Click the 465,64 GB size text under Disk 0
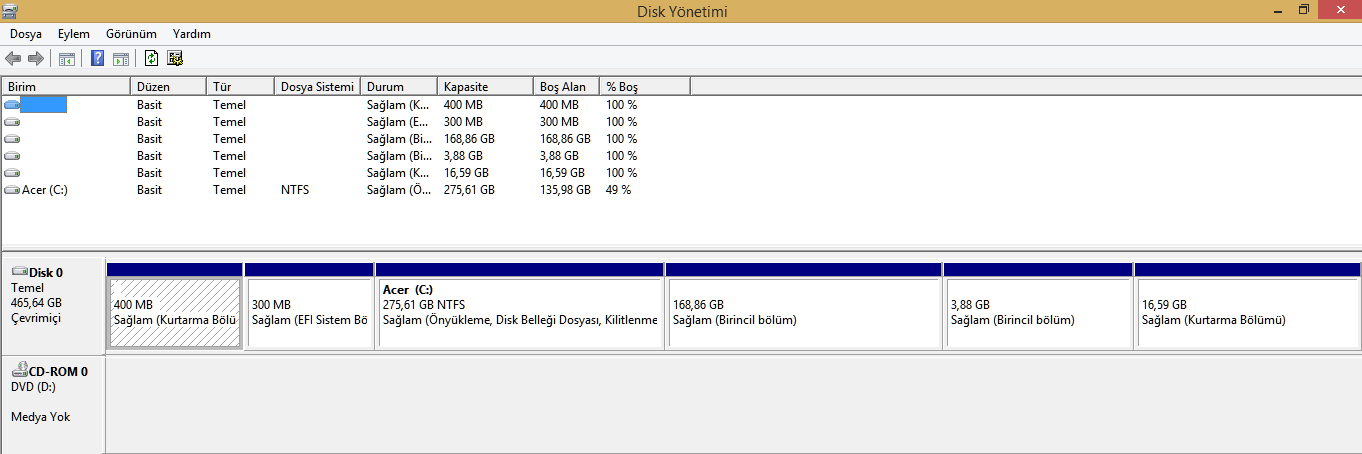 pos(36,303)
